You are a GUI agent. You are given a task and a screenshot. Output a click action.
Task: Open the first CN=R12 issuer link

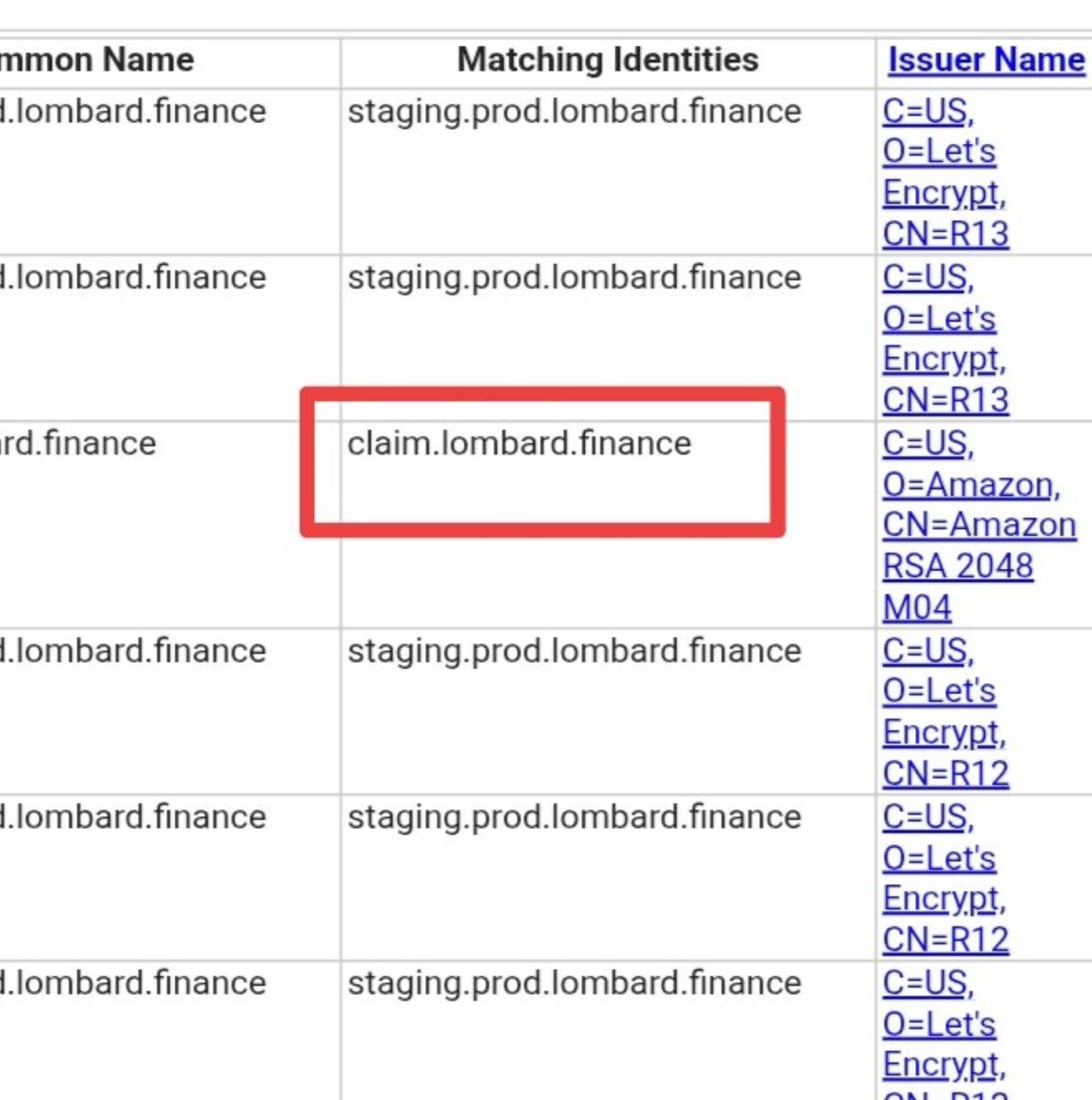pos(945,775)
